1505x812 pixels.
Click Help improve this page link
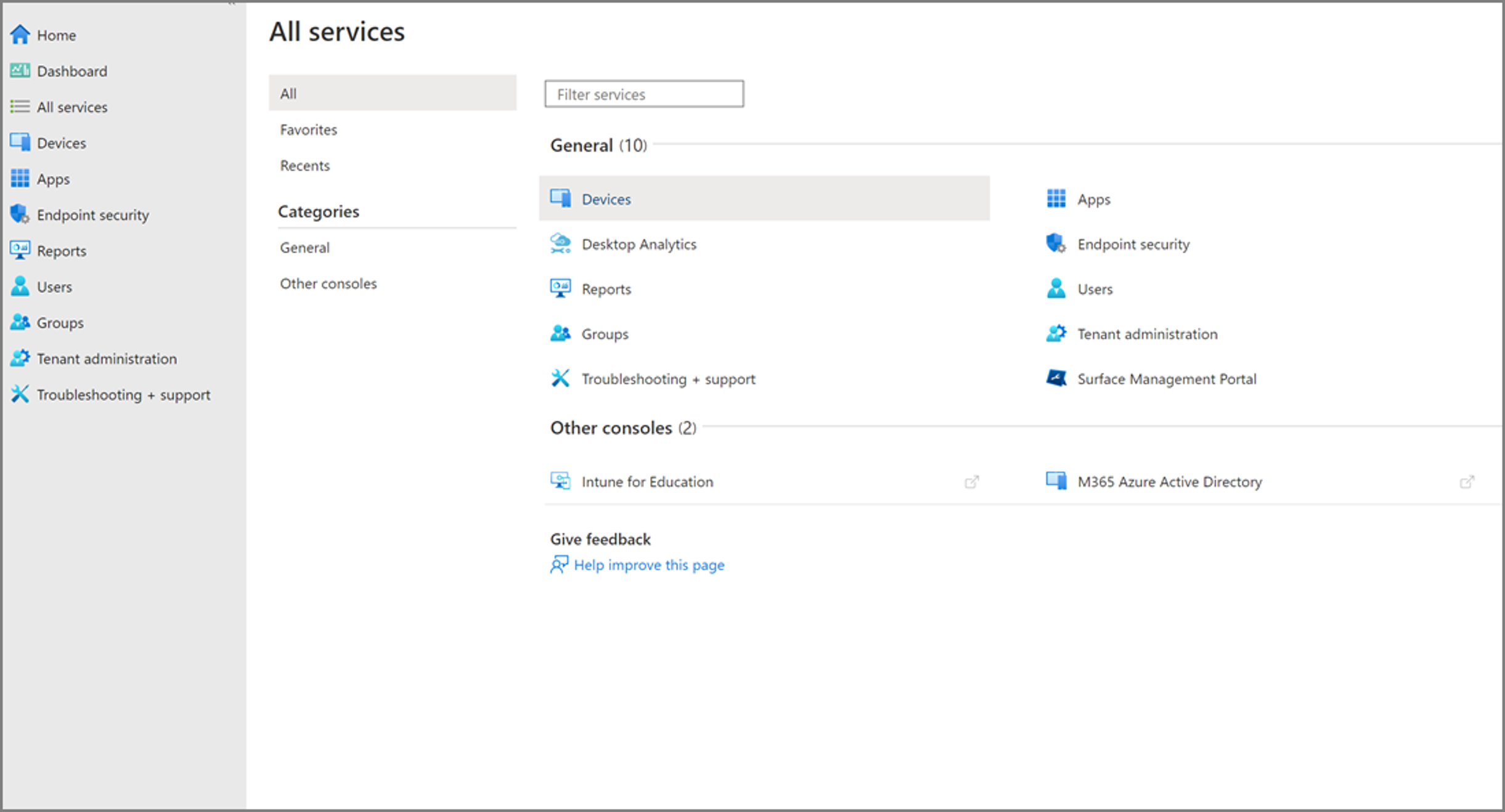pyautogui.click(x=649, y=565)
